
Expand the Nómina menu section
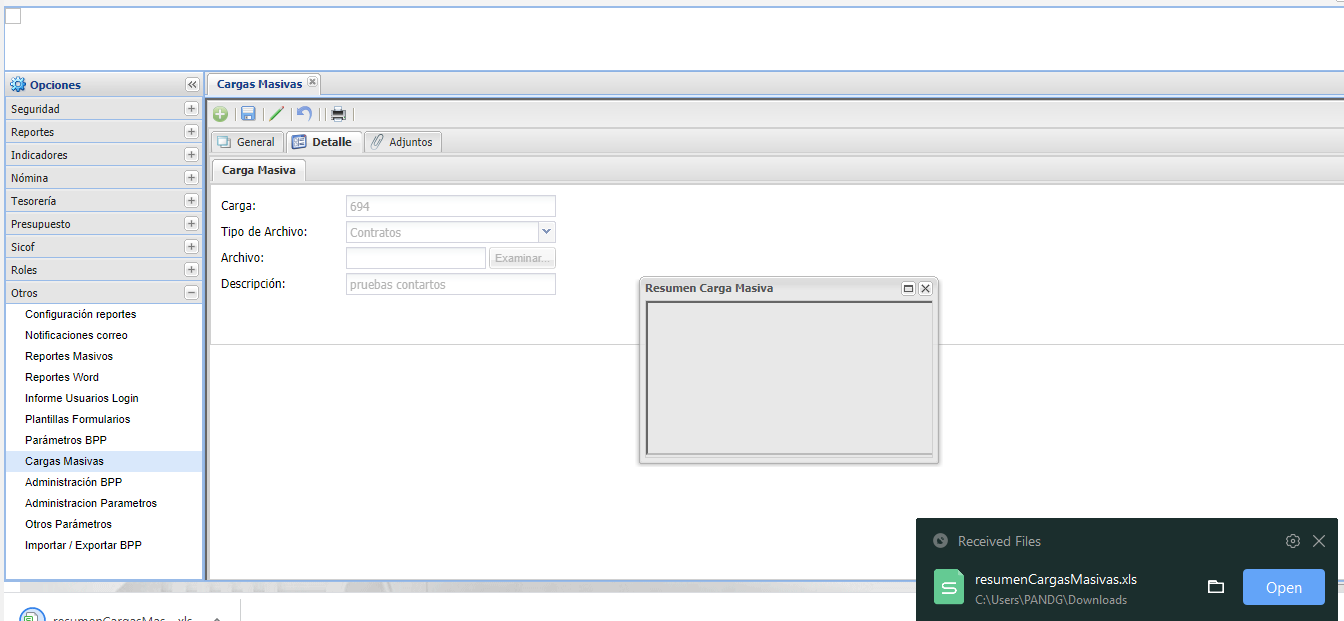tap(191, 178)
